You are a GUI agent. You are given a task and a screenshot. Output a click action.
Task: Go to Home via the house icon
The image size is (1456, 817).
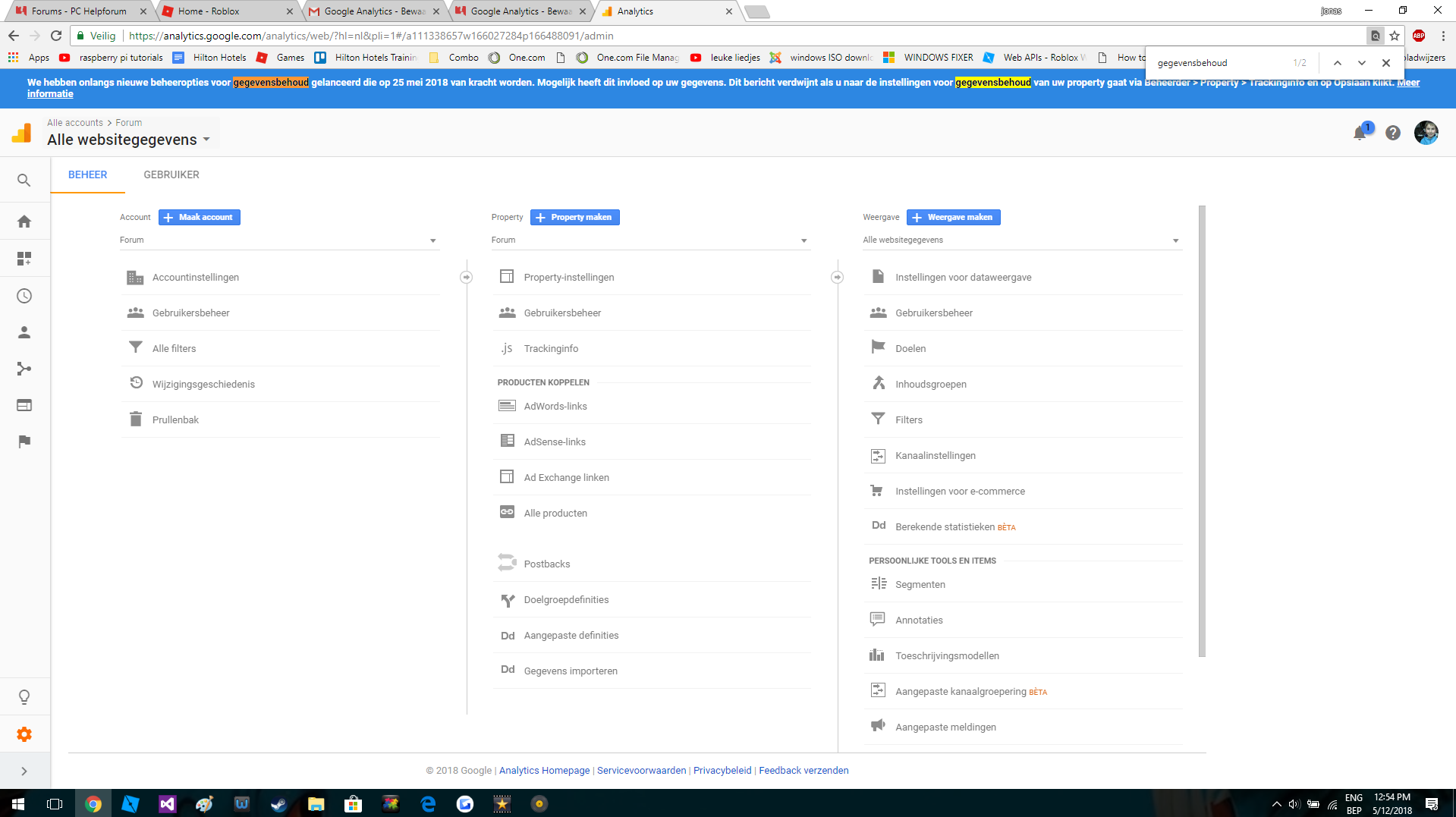click(x=24, y=222)
